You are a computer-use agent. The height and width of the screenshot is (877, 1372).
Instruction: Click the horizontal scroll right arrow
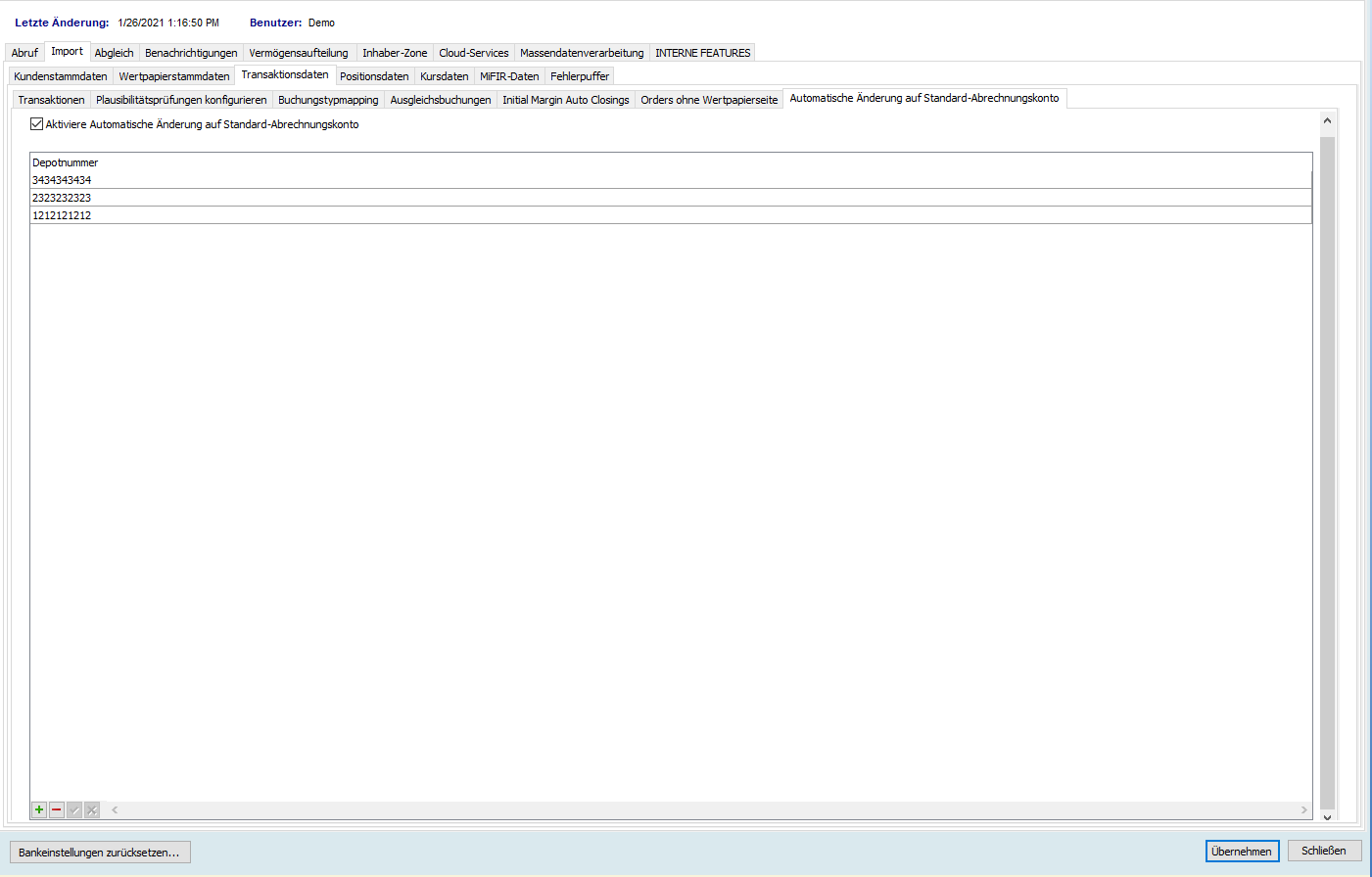pyautogui.click(x=1303, y=809)
